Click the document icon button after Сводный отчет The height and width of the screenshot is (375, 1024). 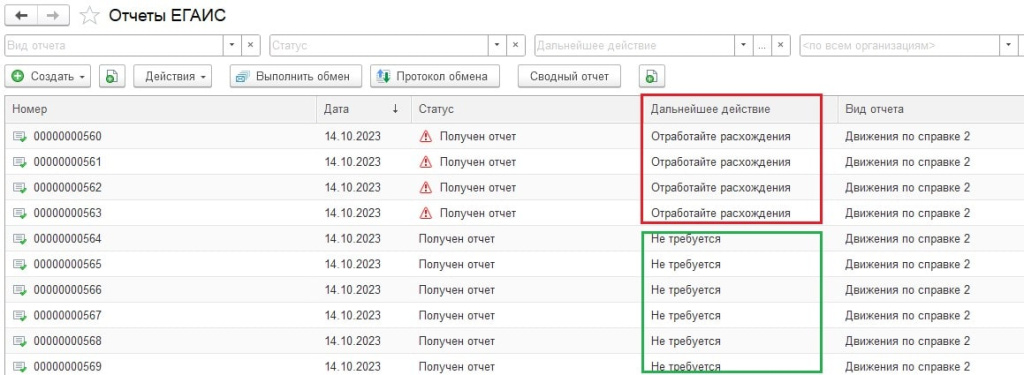[x=652, y=76]
